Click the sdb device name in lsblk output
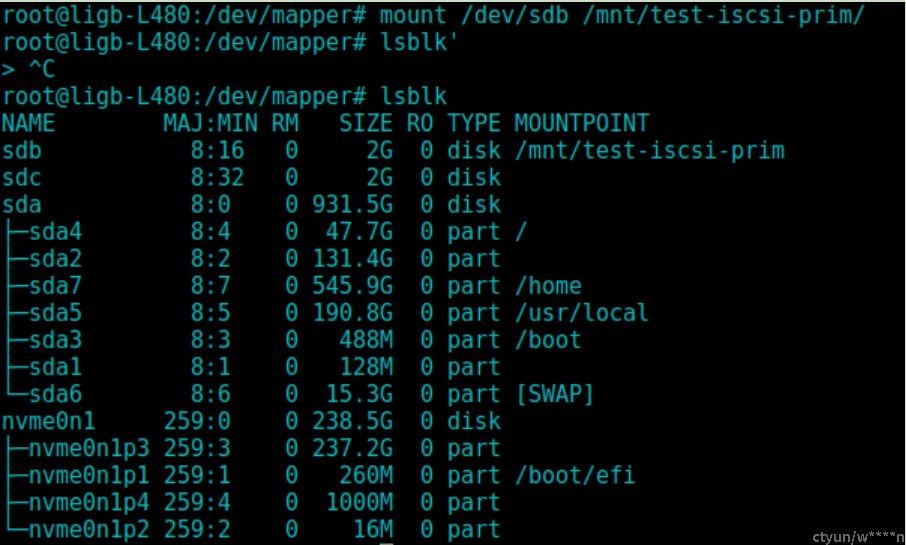906x545 pixels. pos(22,151)
